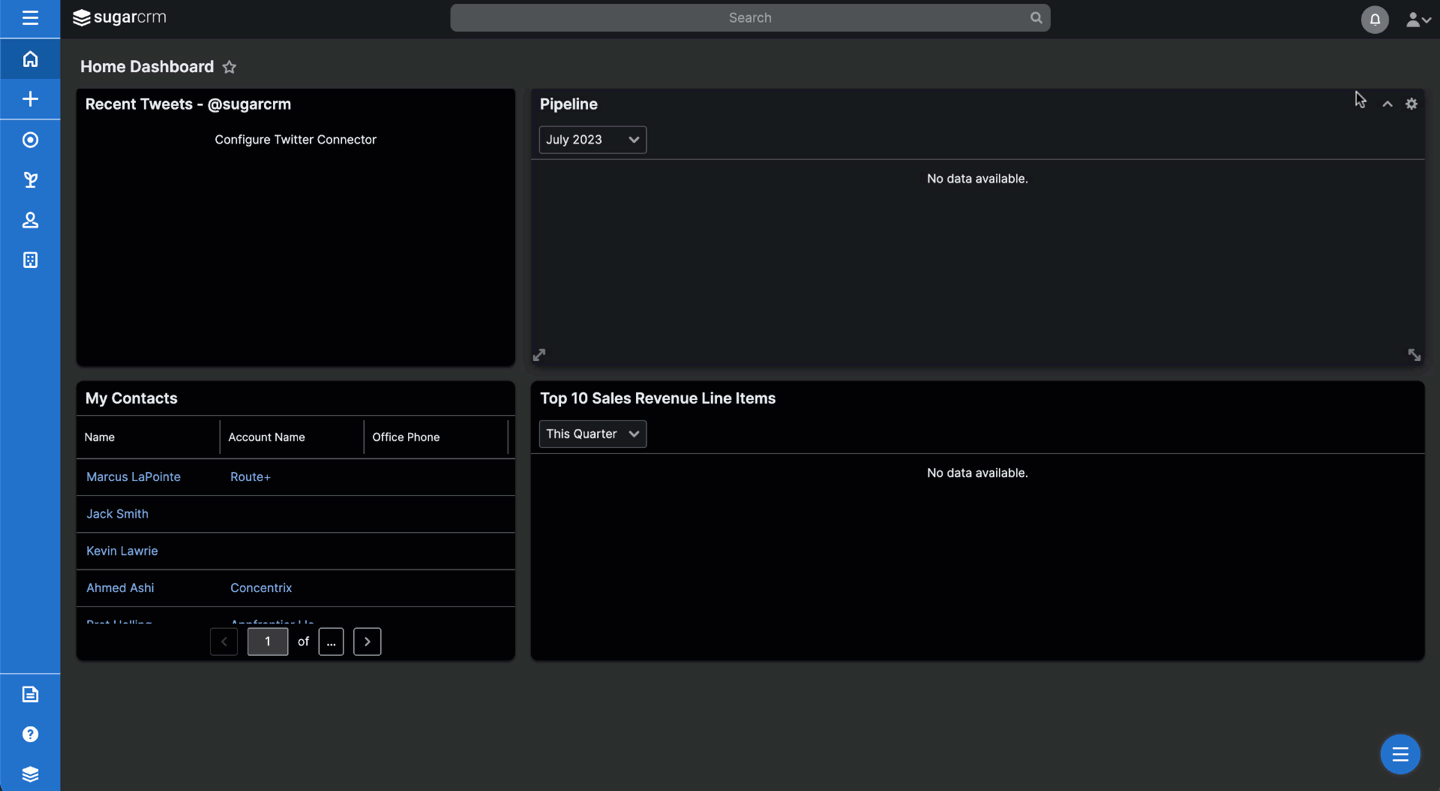
Task: Open the Concentrix account
Action: click(x=261, y=588)
